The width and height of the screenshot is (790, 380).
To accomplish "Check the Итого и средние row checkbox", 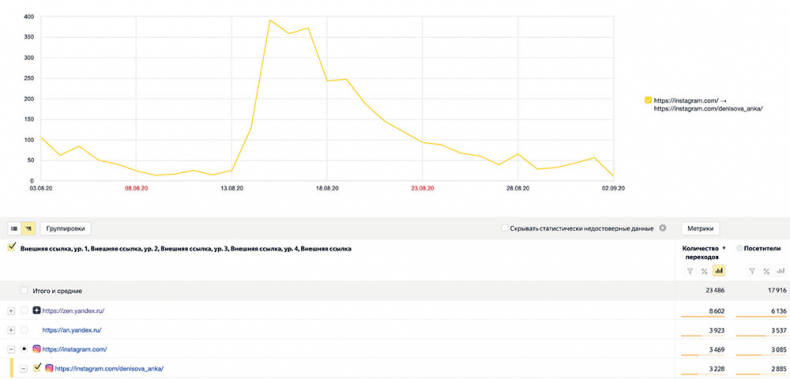I will pyautogui.click(x=24, y=291).
